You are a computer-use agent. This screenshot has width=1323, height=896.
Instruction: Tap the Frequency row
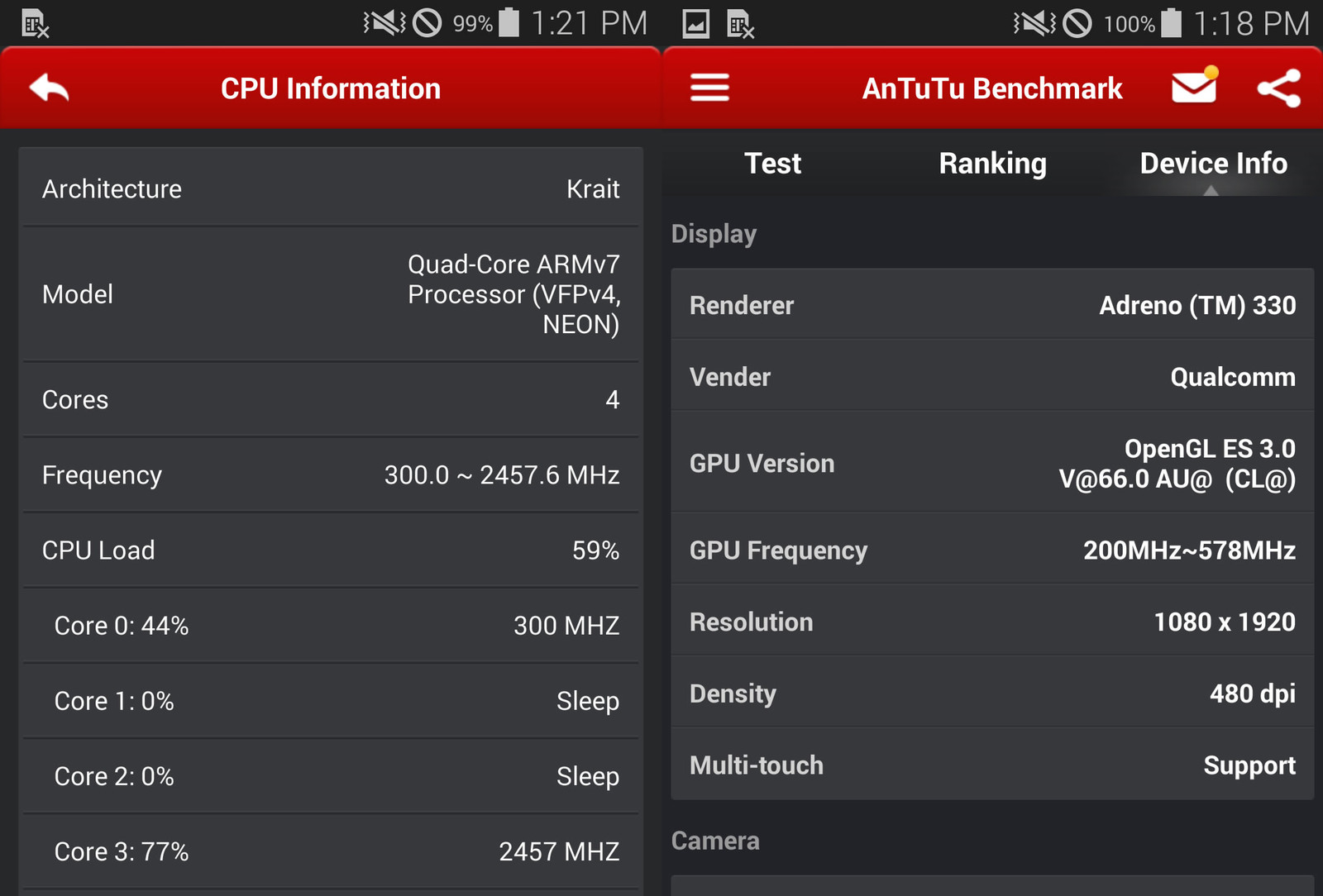(331, 475)
